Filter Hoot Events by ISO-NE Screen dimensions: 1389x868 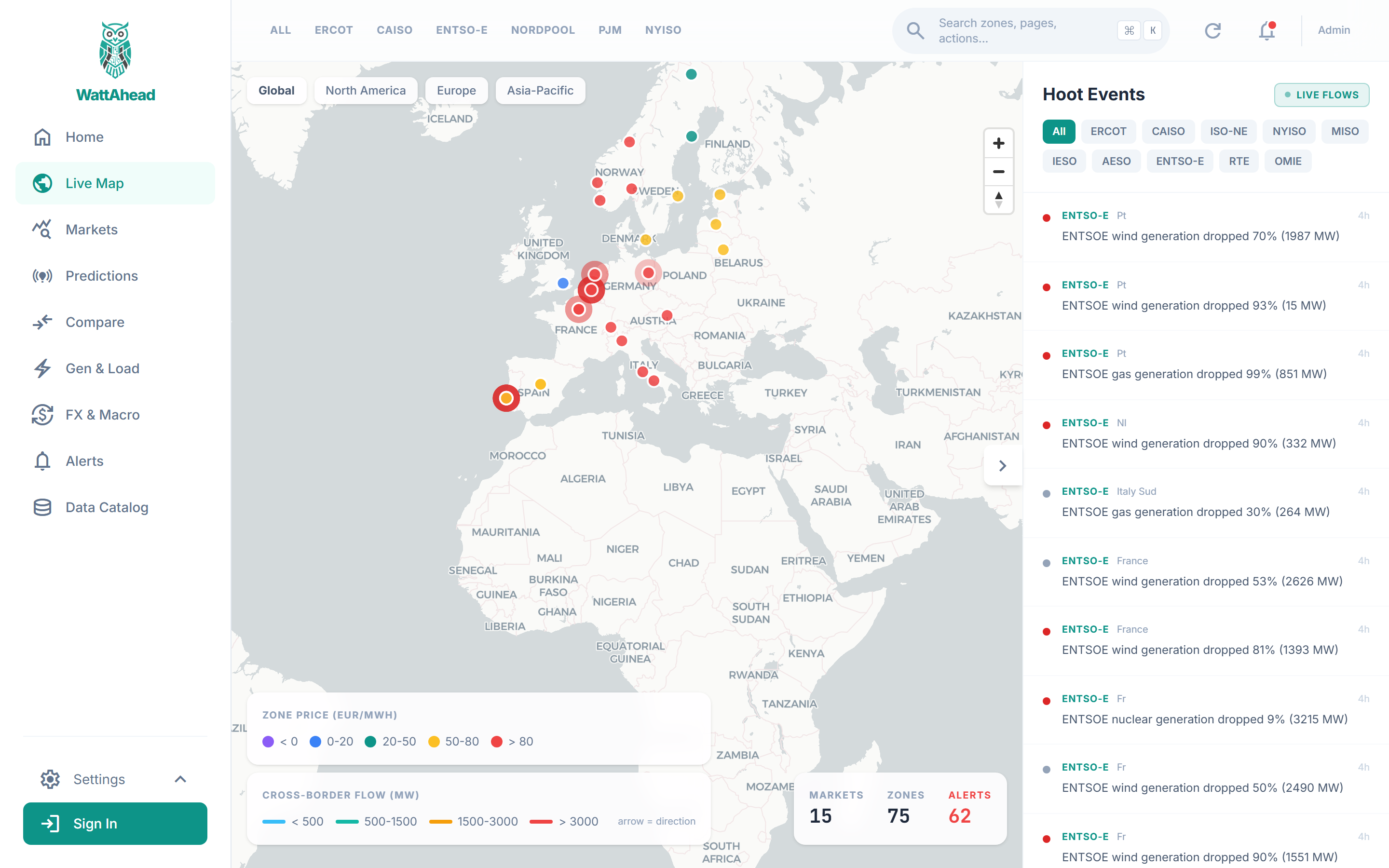1228,132
